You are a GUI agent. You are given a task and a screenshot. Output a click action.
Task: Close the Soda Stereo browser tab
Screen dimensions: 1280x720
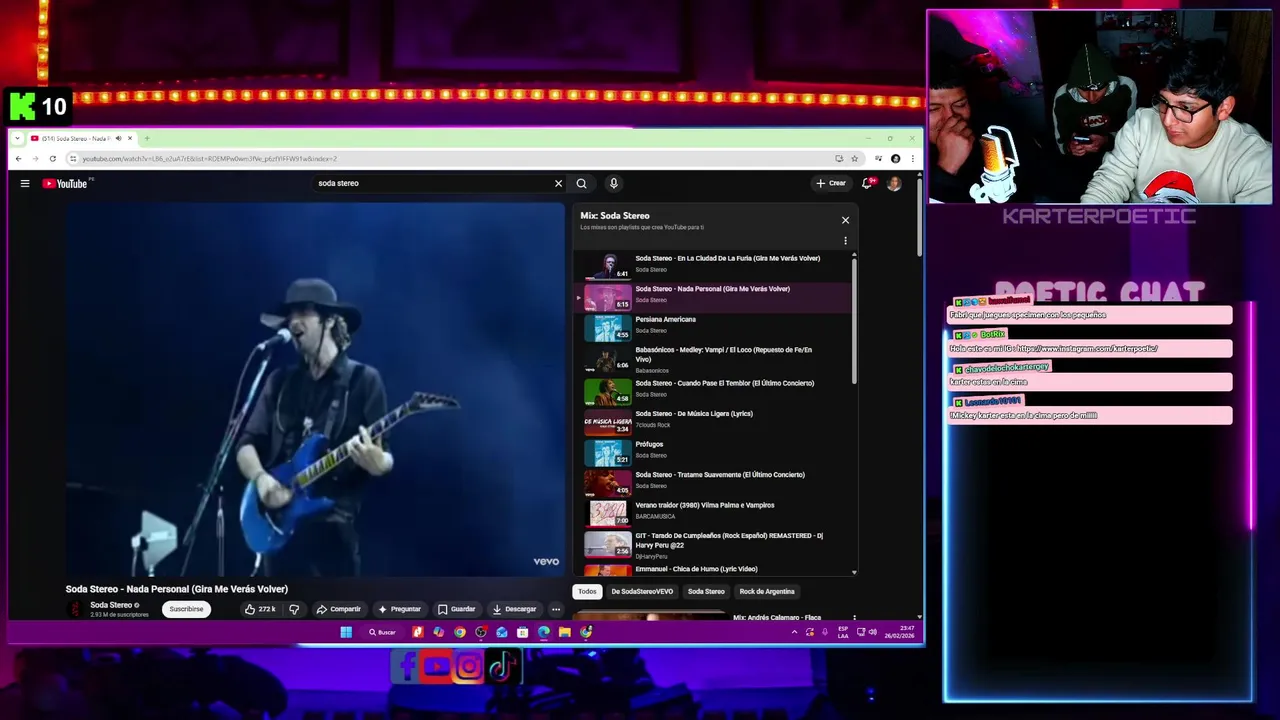pyautogui.click(x=130, y=138)
